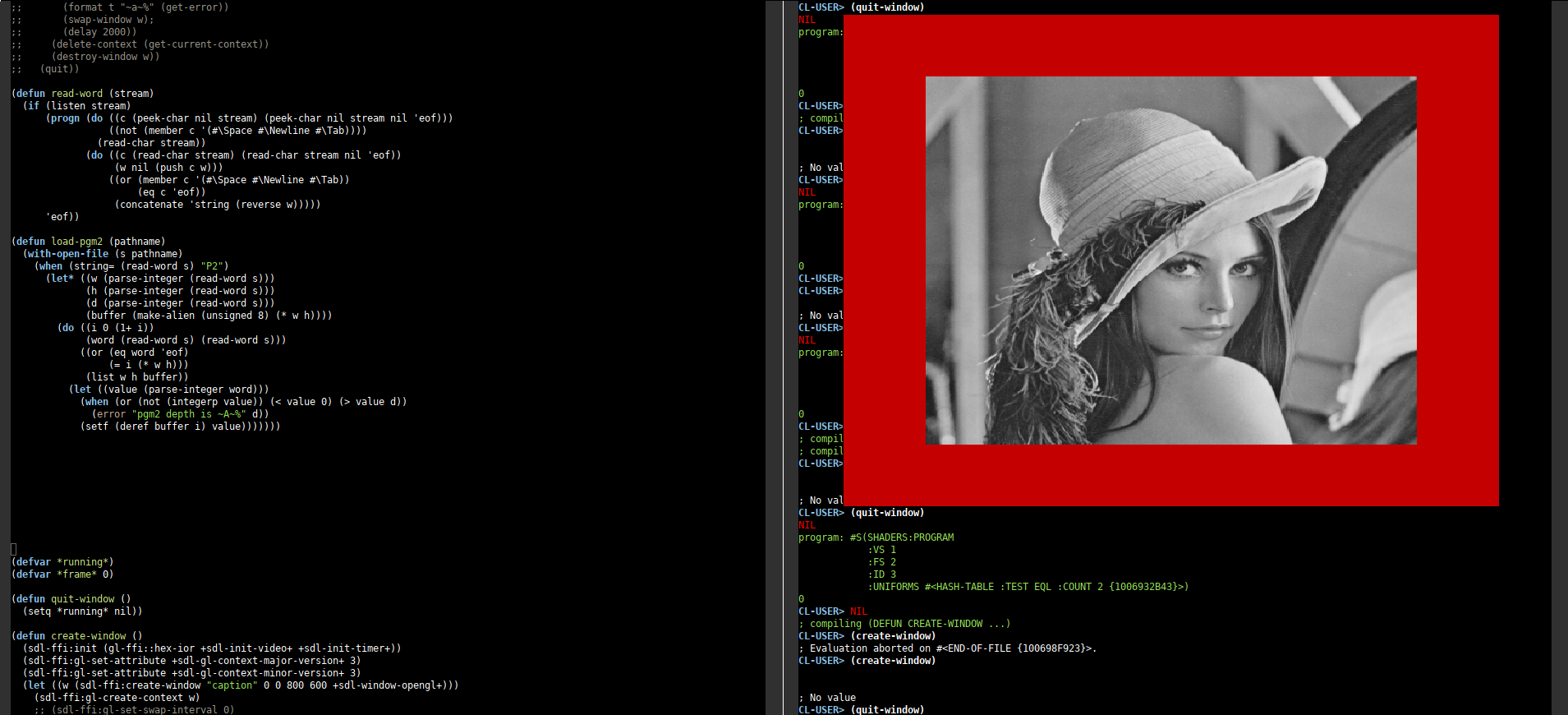Click the "(defvar *frame* 0)" line

coord(62,574)
